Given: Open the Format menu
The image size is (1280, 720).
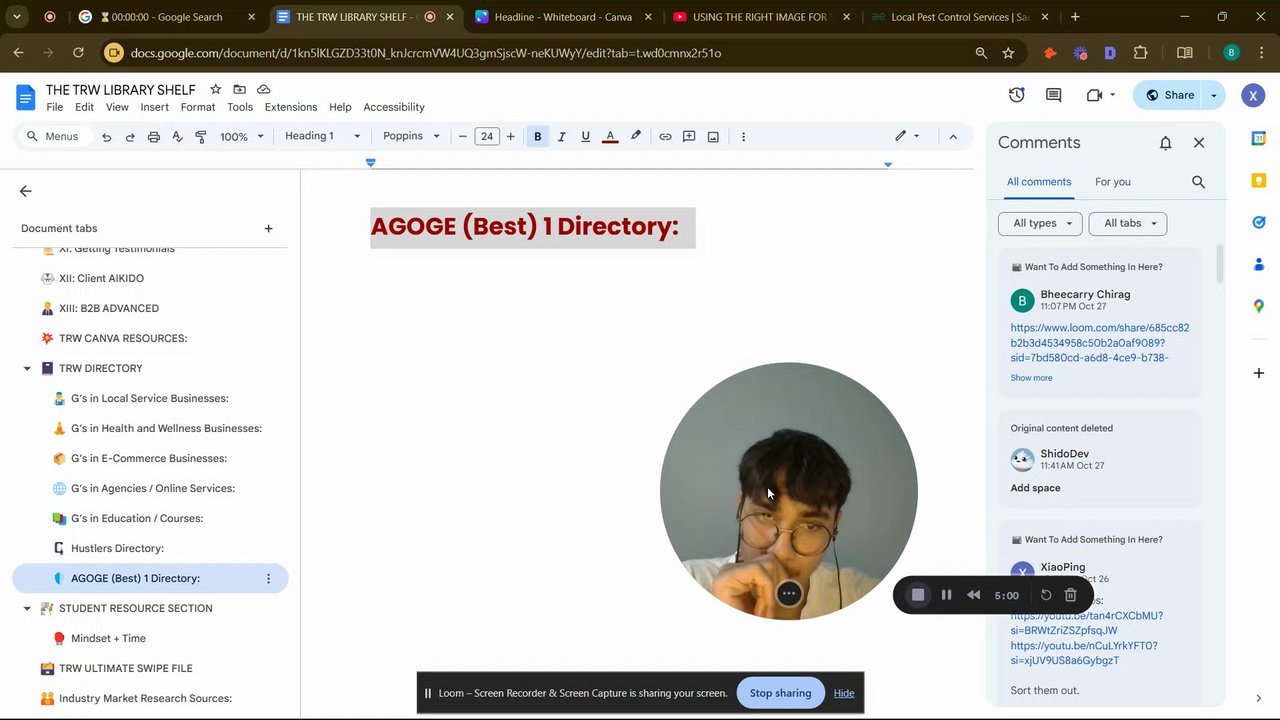Looking at the screenshot, I should click(x=198, y=107).
